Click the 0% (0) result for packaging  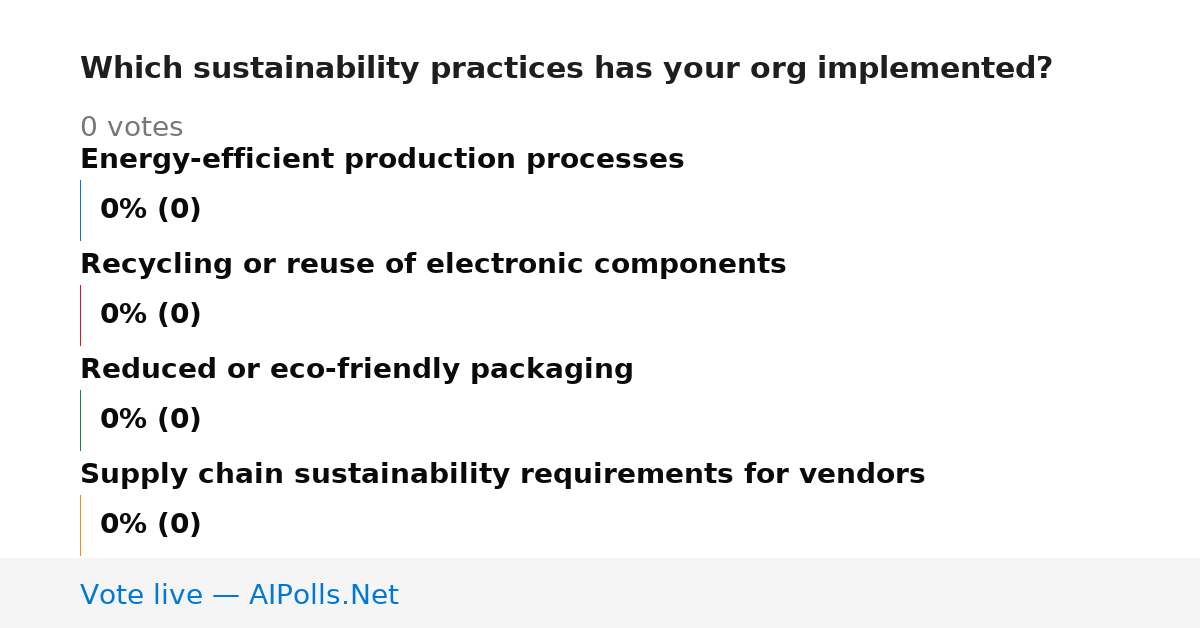click(151, 420)
